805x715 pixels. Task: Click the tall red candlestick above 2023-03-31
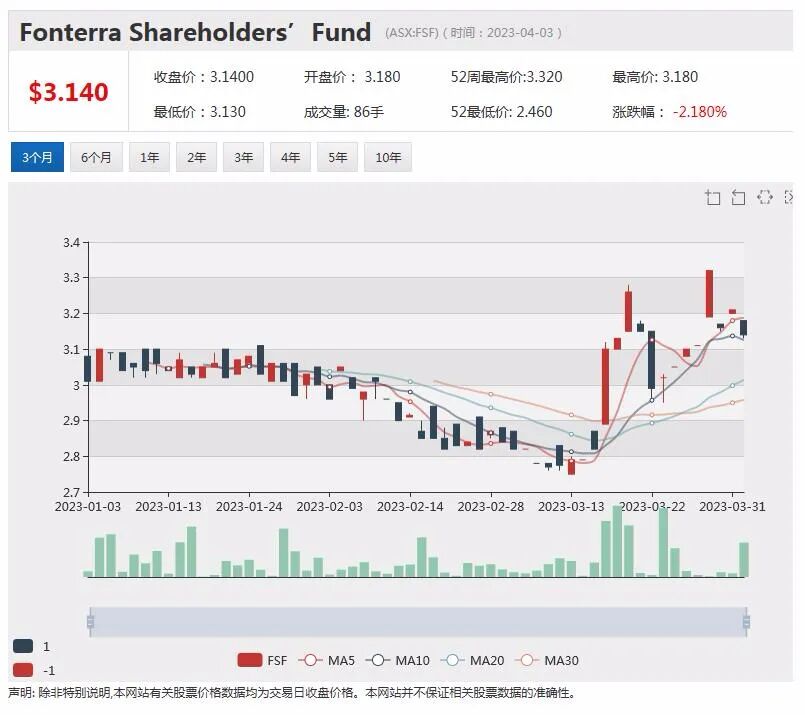(709, 294)
